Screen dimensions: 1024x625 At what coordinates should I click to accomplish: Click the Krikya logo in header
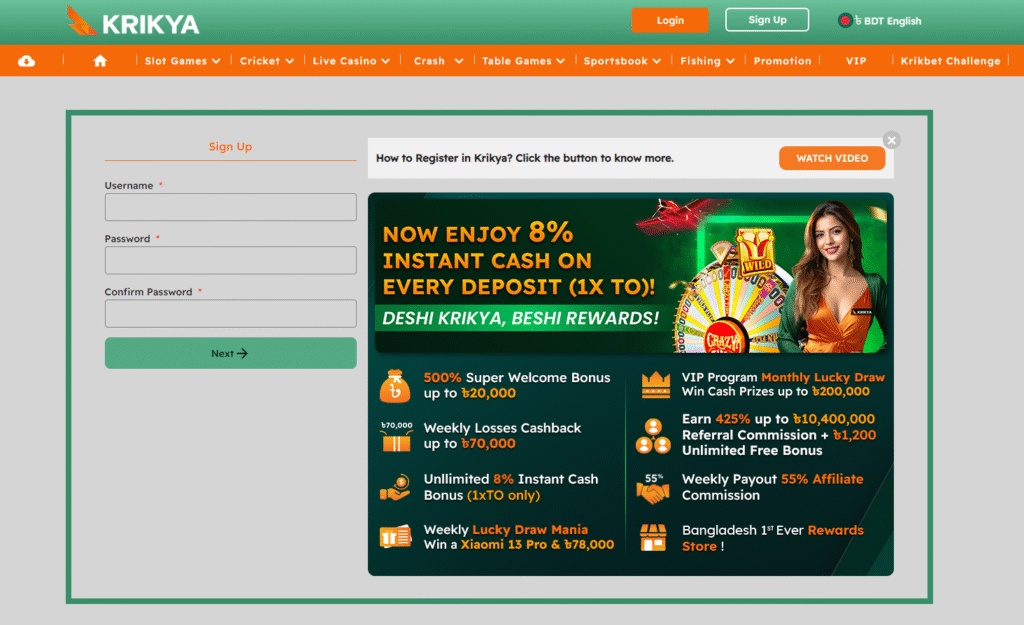pyautogui.click(x=132, y=22)
